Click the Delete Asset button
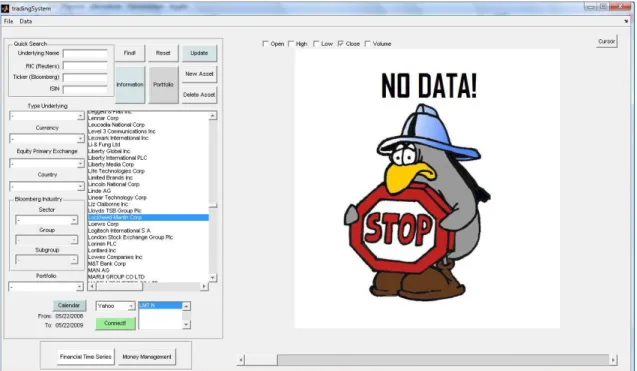The image size is (637, 371). pyautogui.click(x=199, y=95)
